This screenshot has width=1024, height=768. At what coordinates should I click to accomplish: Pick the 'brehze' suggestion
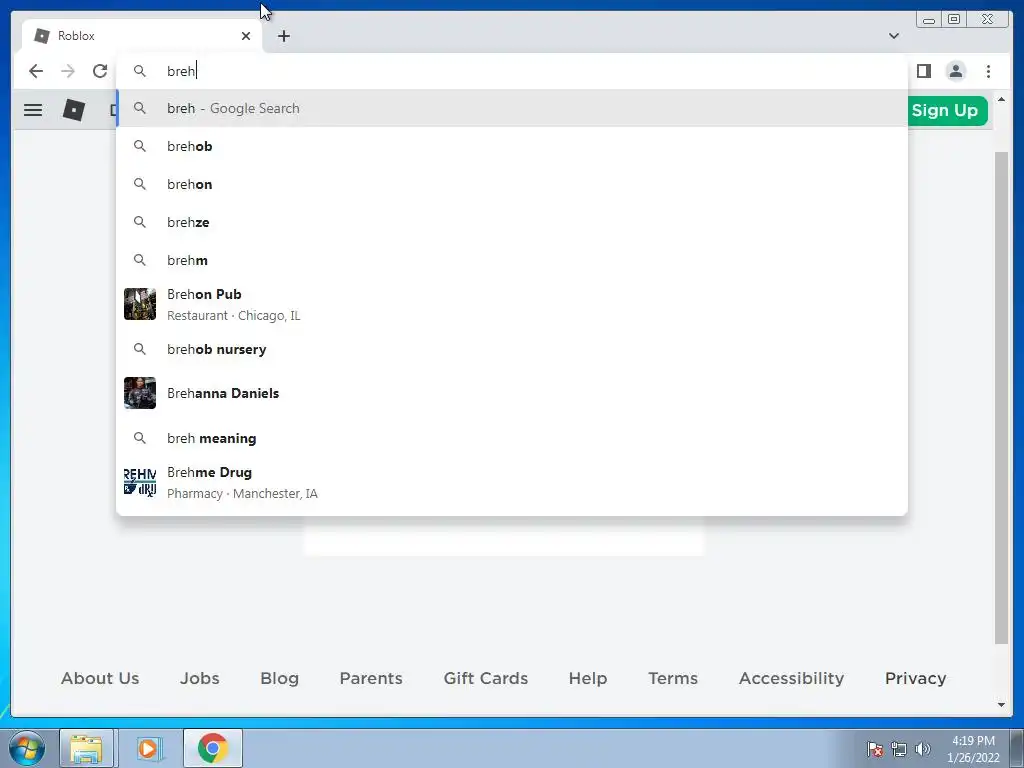point(512,222)
